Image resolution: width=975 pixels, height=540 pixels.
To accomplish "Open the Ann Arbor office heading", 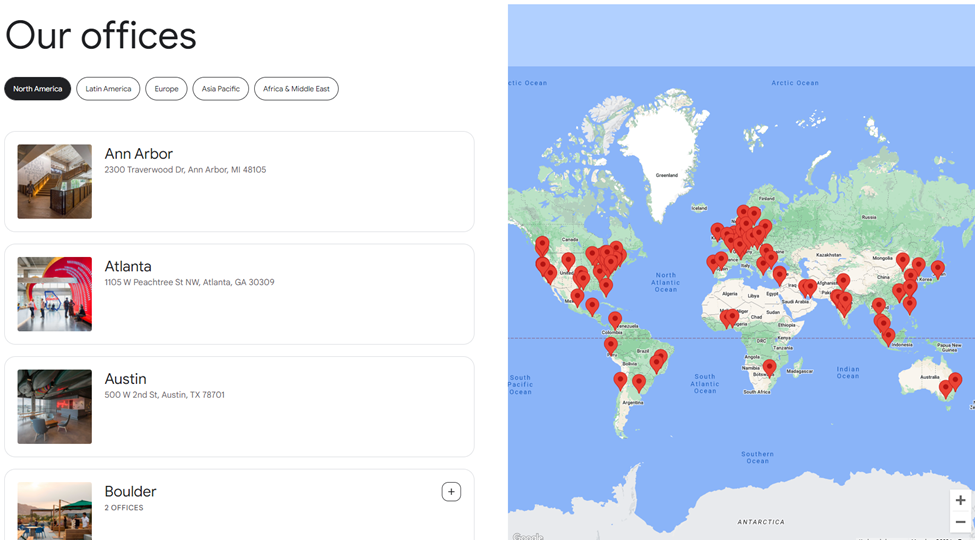I will 139,154.
